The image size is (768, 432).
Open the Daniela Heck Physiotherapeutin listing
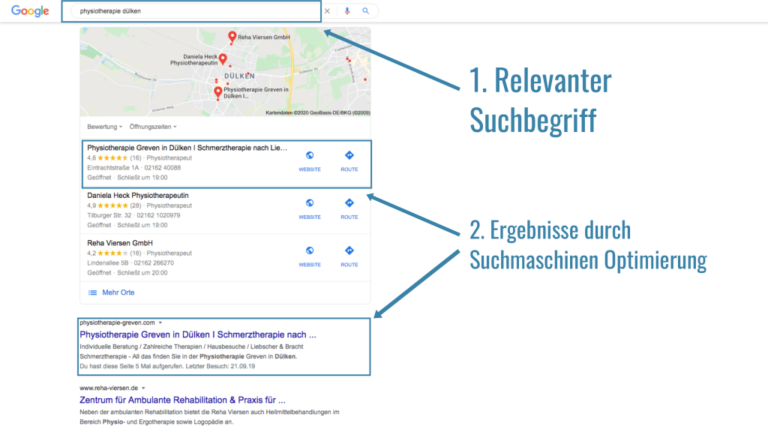[x=138, y=195]
